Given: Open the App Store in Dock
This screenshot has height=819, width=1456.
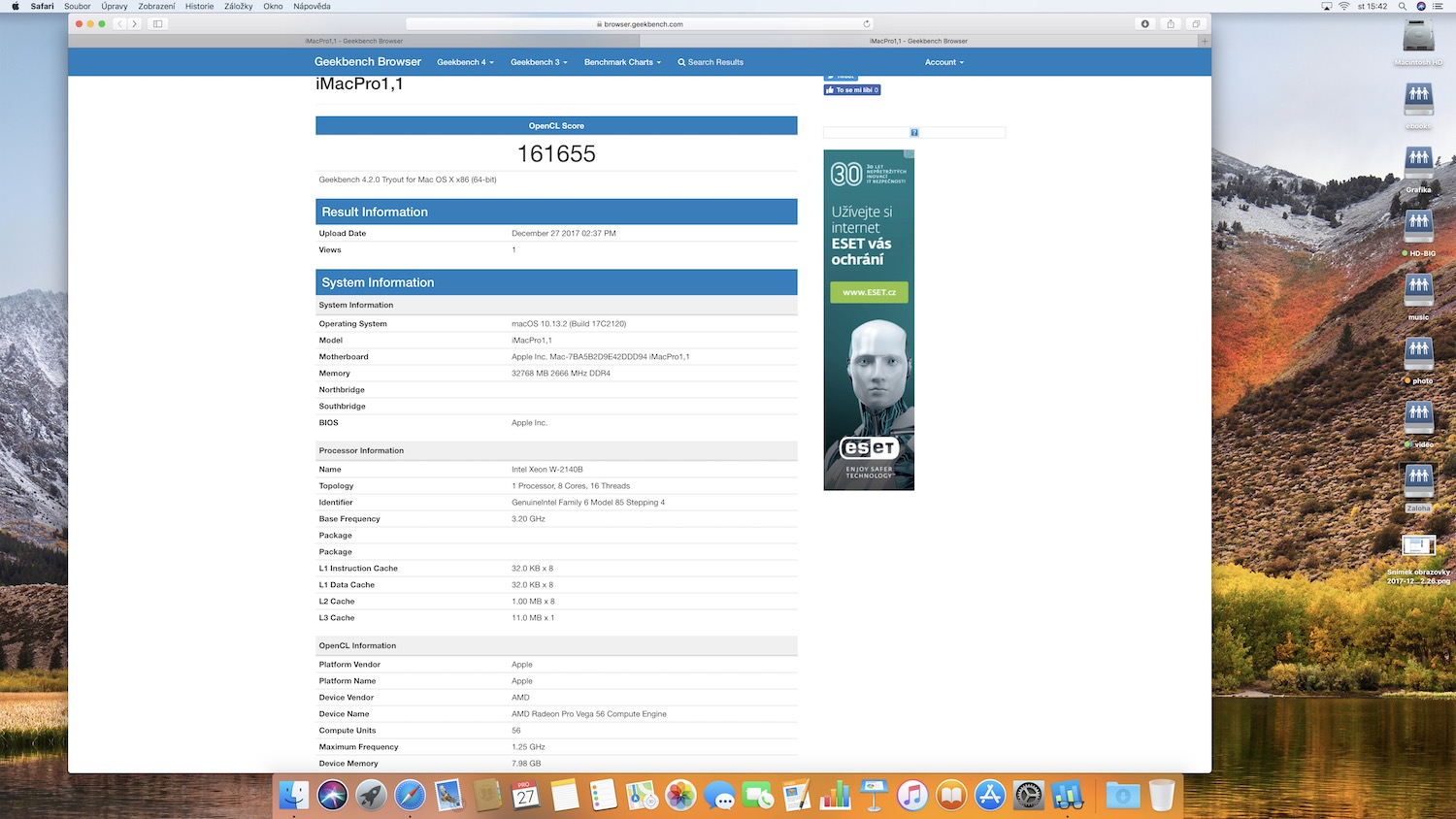Looking at the screenshot, I should pos(989,796).
